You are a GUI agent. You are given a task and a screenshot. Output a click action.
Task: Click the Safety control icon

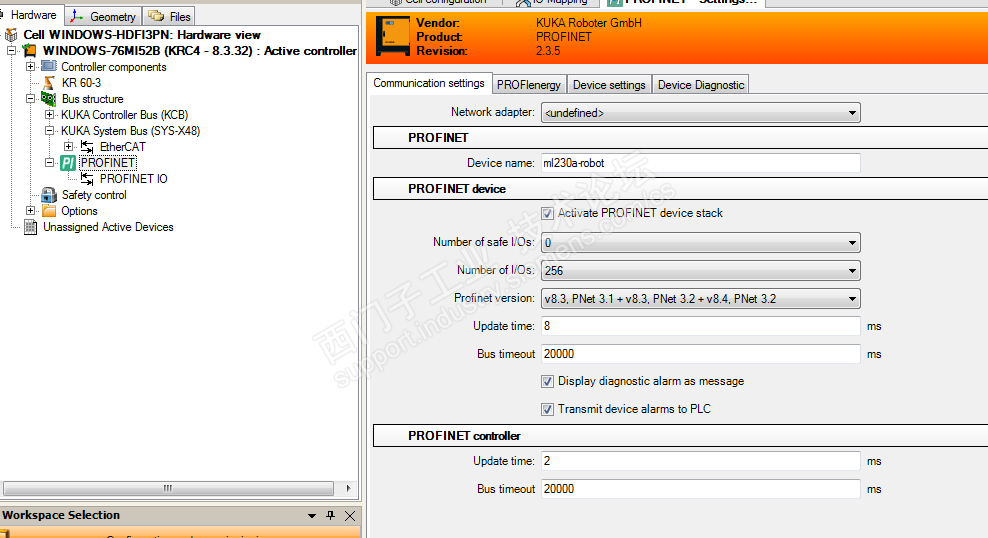click(49, 195)
